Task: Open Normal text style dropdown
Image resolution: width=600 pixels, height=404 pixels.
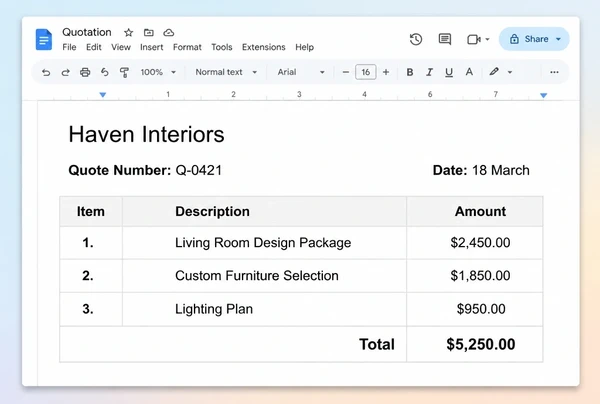Action: [x=226, y=72]
